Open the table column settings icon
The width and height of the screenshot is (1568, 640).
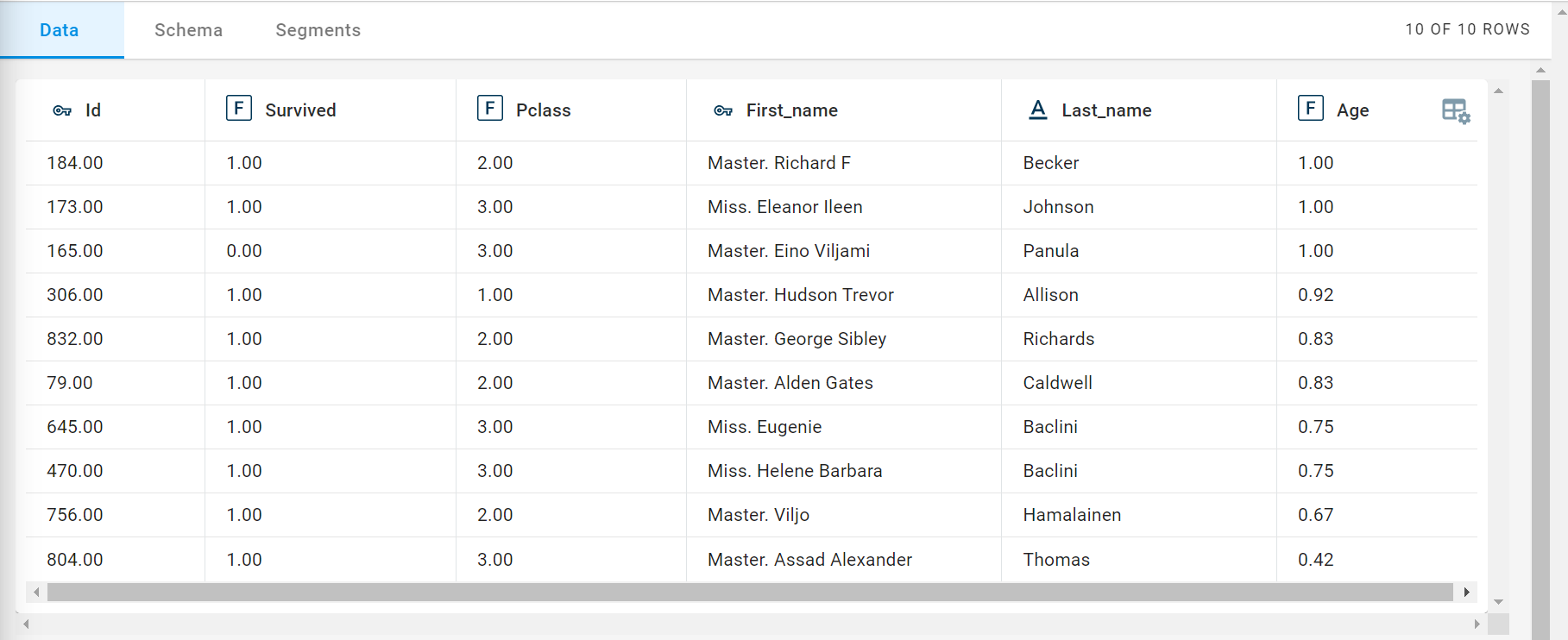(x=1456, y=111)
